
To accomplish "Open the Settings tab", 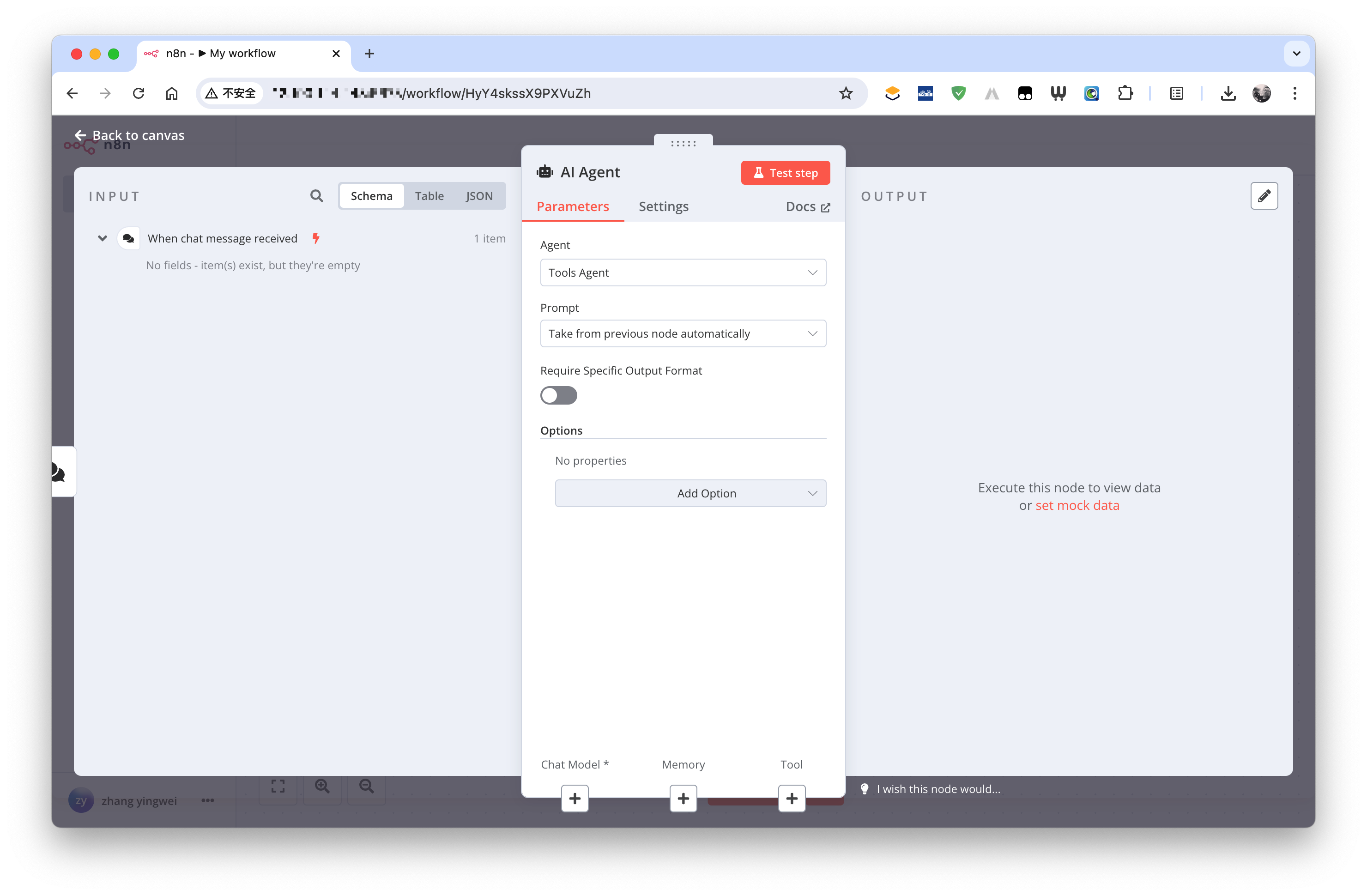I will click(663, 206).
